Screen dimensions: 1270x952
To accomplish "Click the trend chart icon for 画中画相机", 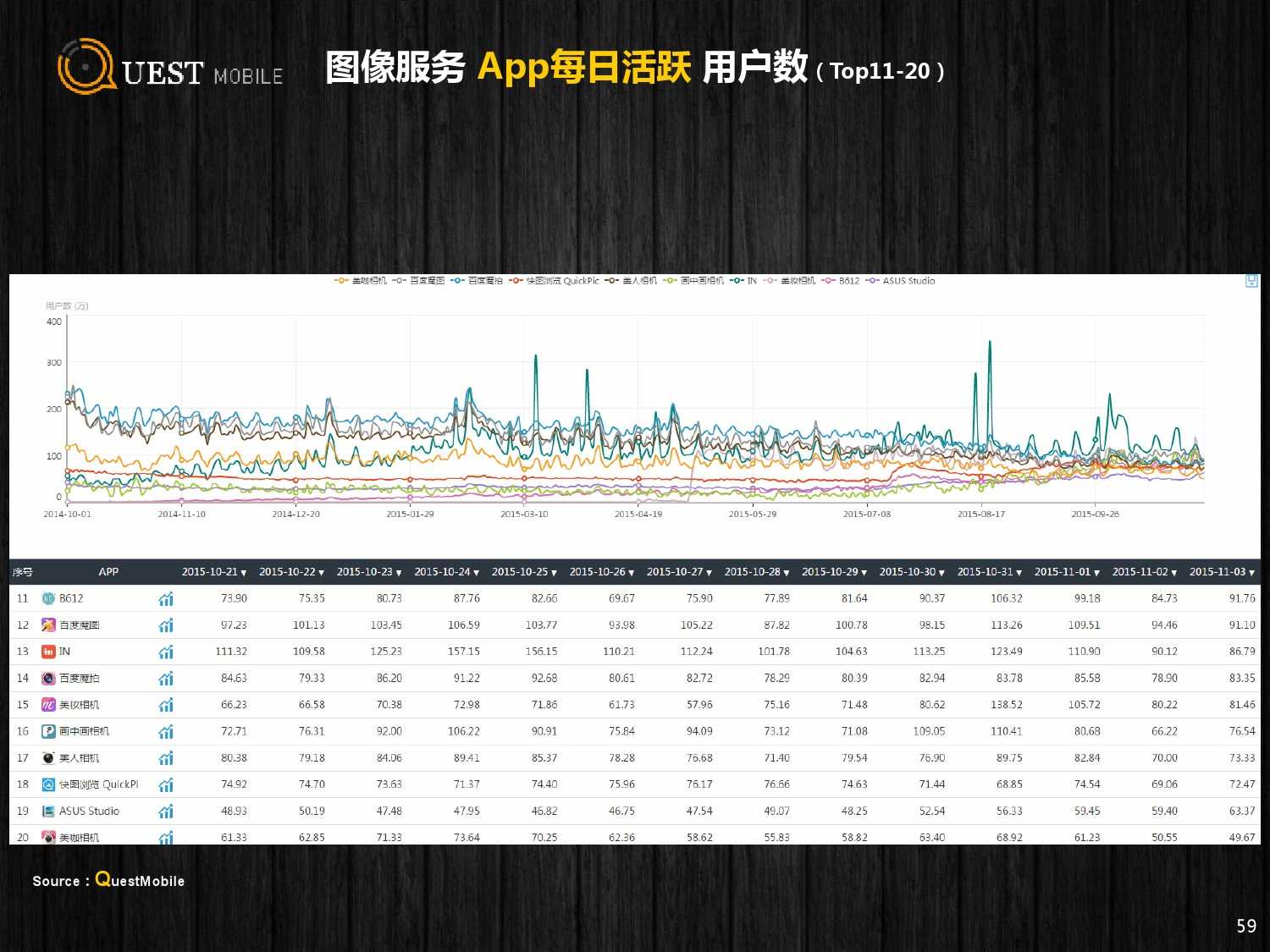I will [x=166, y=732].
